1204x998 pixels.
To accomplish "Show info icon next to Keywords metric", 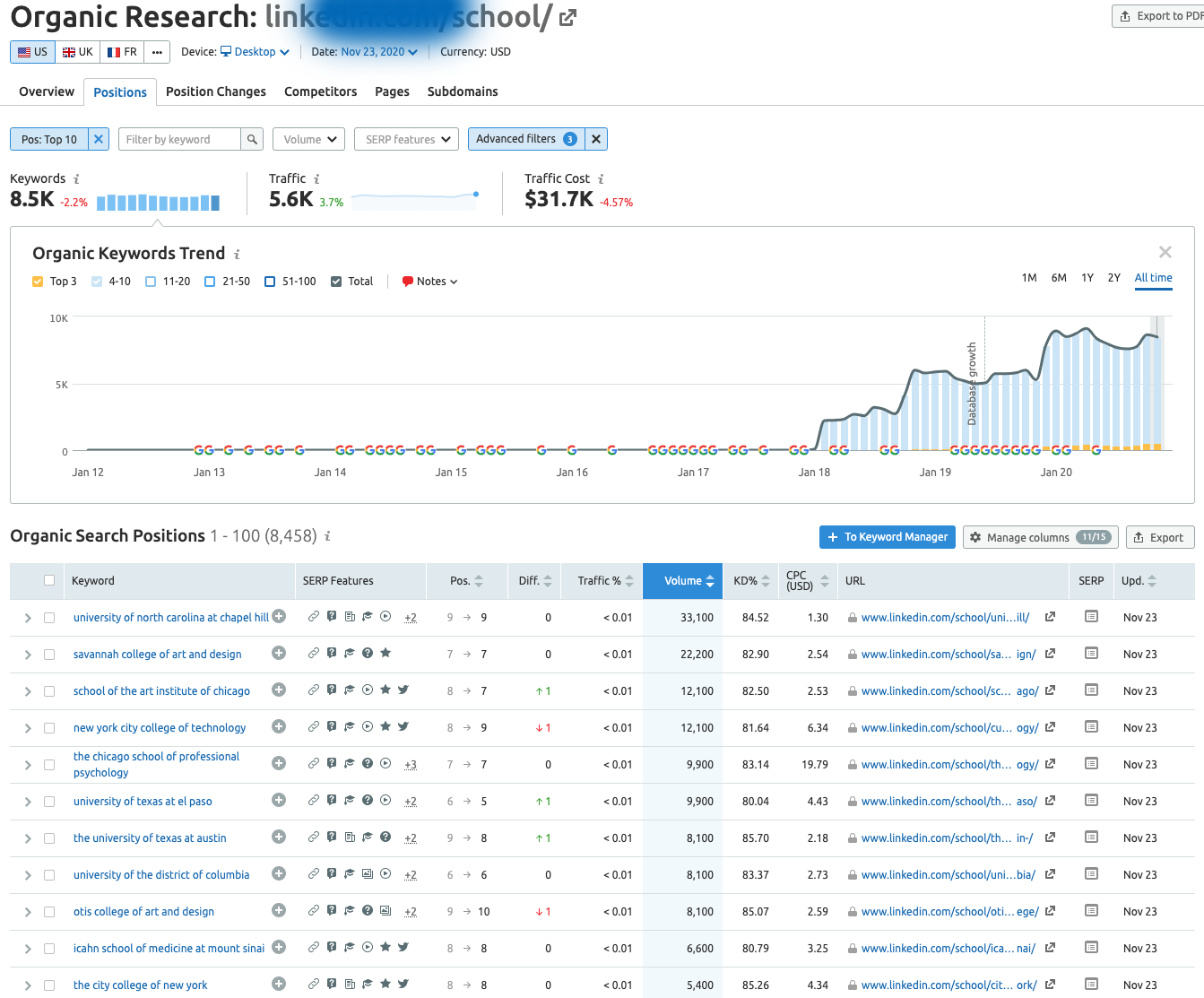I will point(76,179).
